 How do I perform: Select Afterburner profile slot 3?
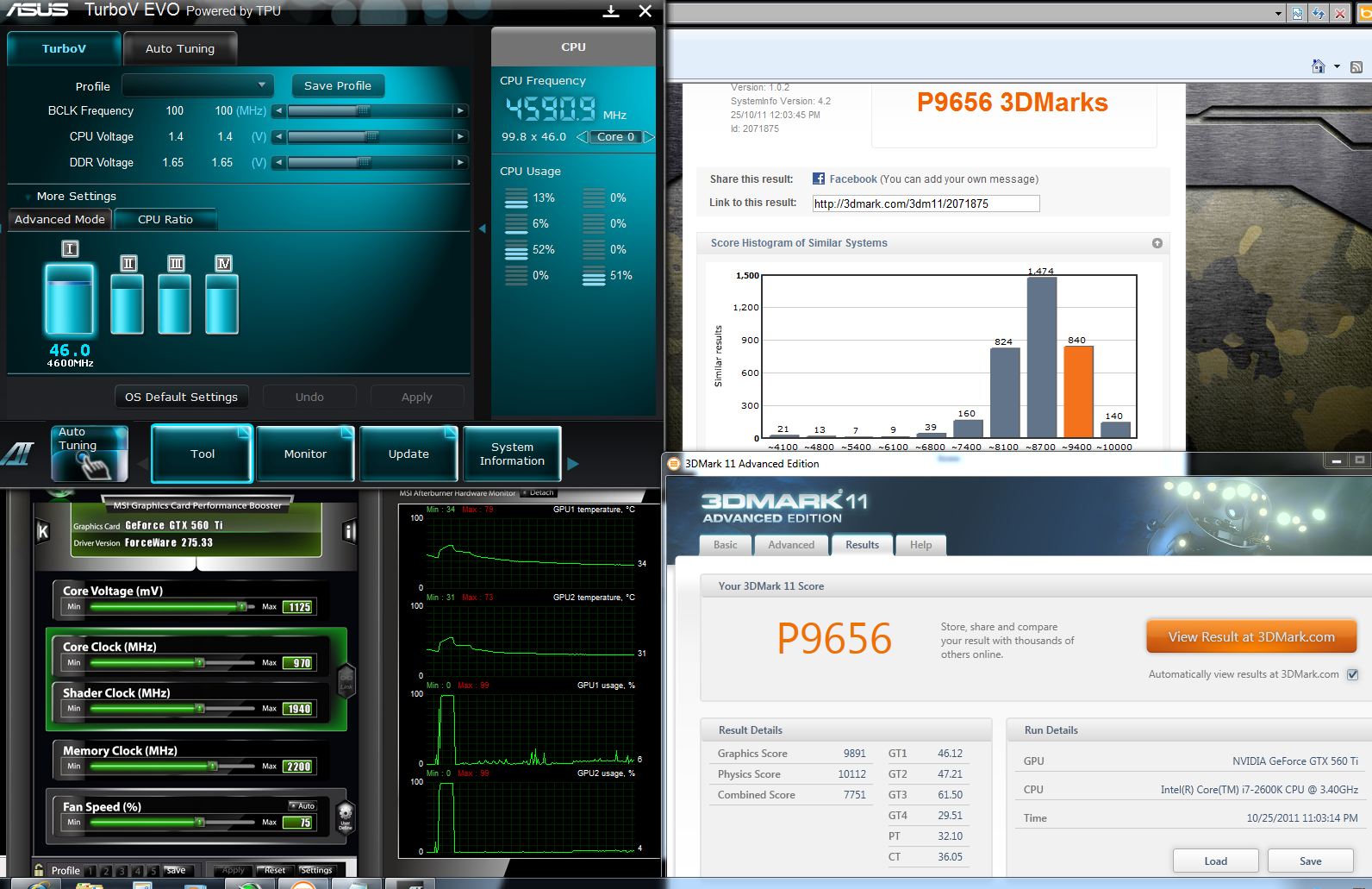[x=122, y=871]
